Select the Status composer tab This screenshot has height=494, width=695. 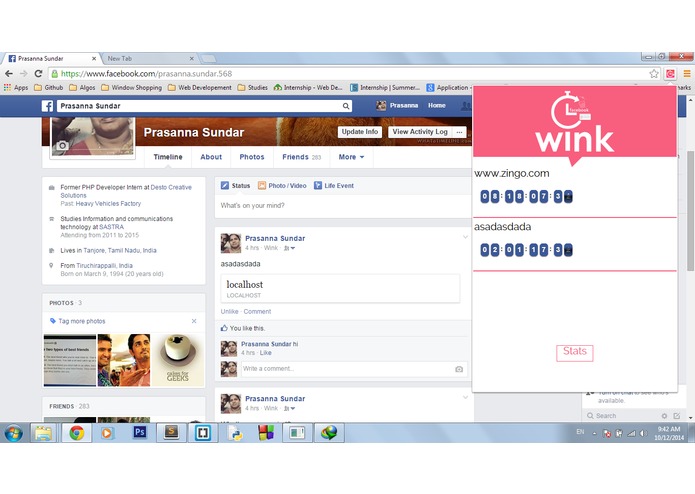[236, 186]
